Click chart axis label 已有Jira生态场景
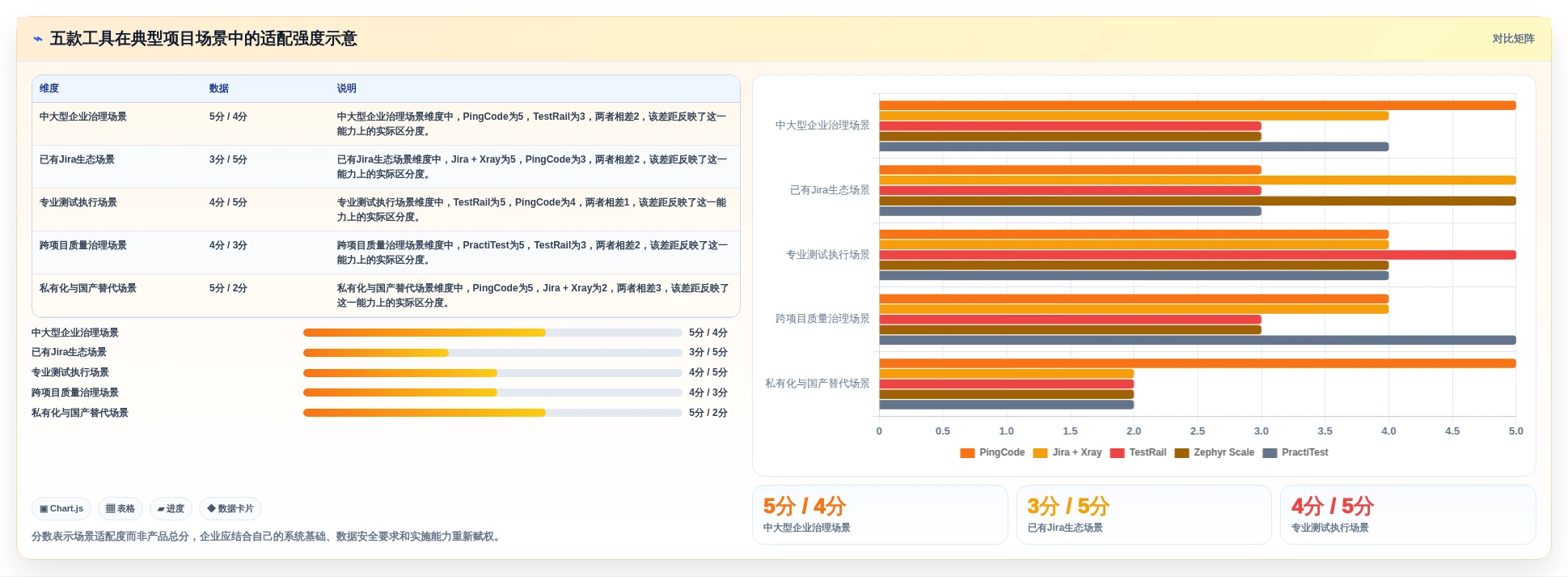1568x577 pixels. coord(830,190)
